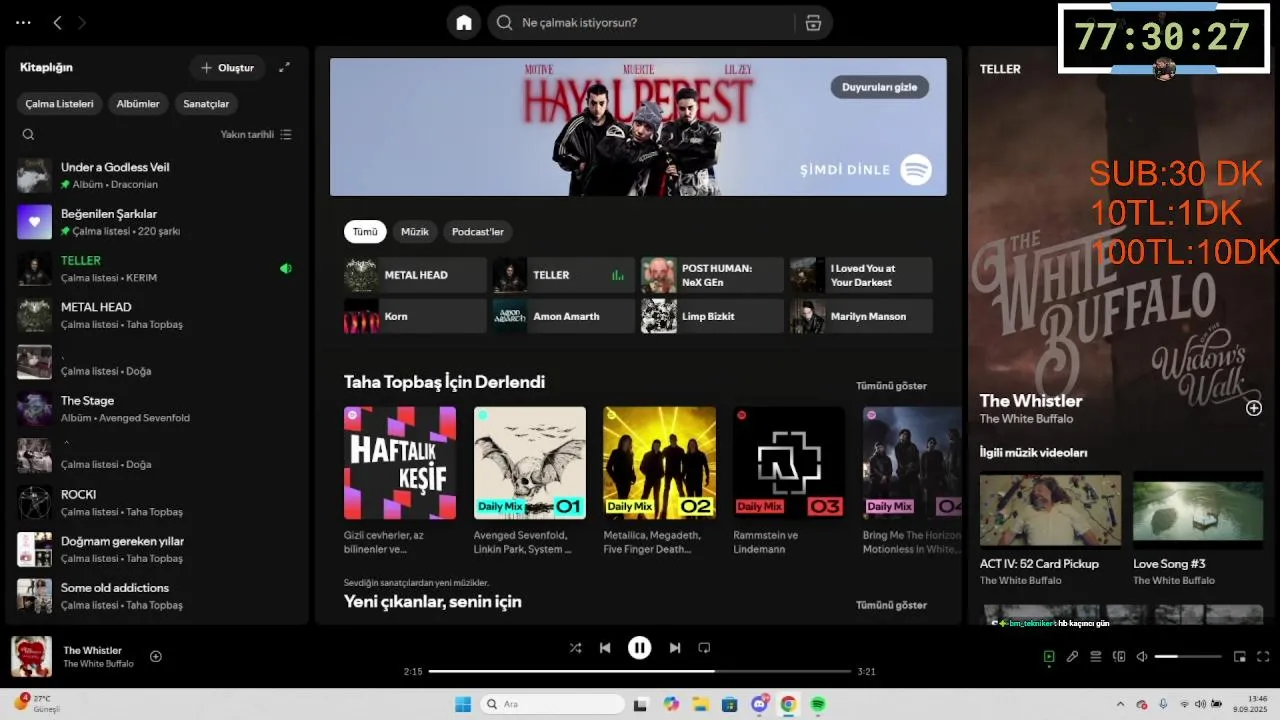Toggle repeat mode
The height and width of the screenshot is (720, 1280).
704,648
